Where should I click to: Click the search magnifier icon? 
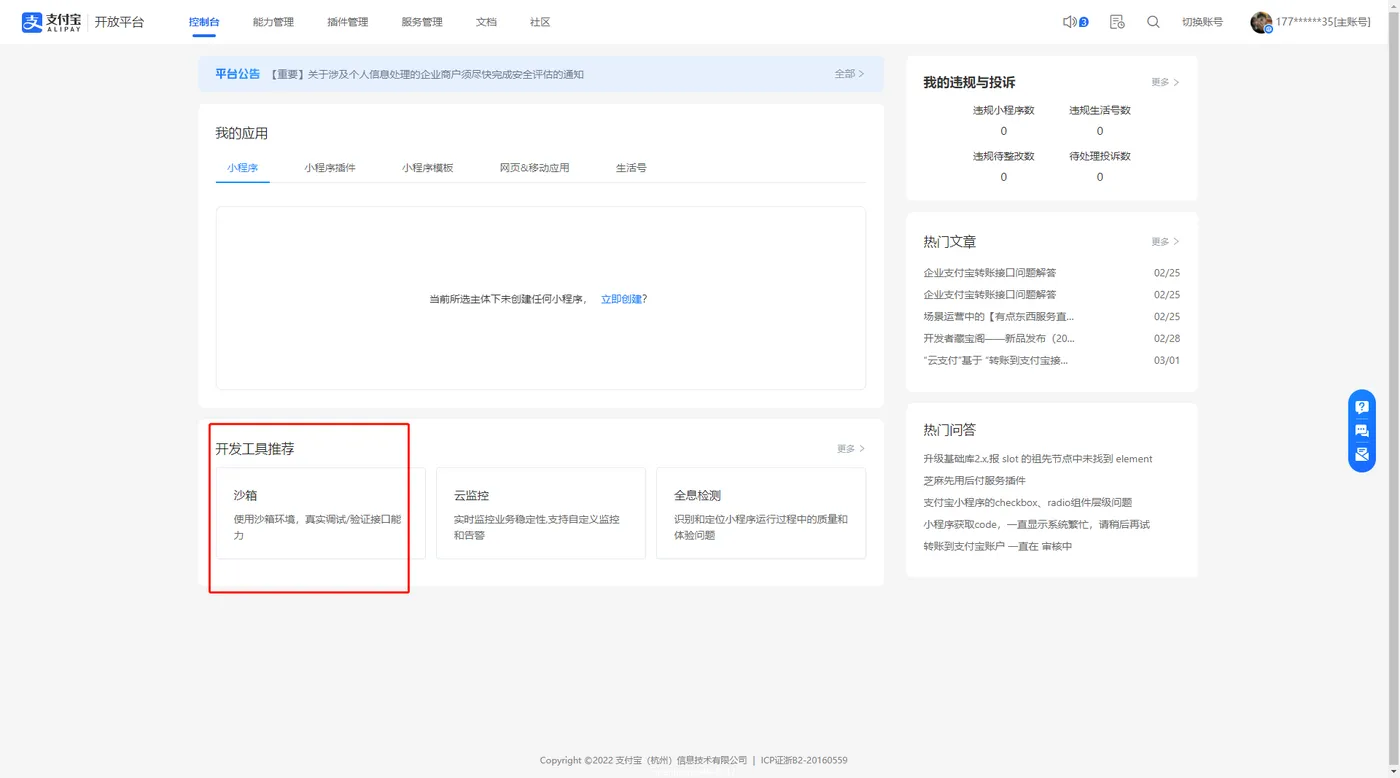click(1153, 22)
